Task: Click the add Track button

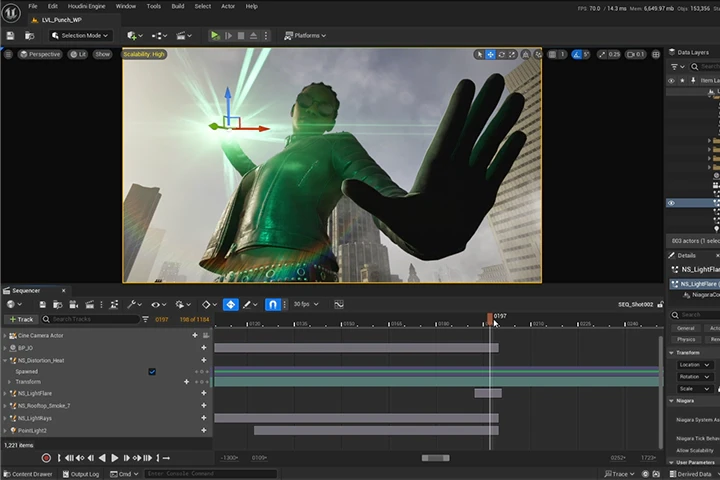Action: (21, 319)
